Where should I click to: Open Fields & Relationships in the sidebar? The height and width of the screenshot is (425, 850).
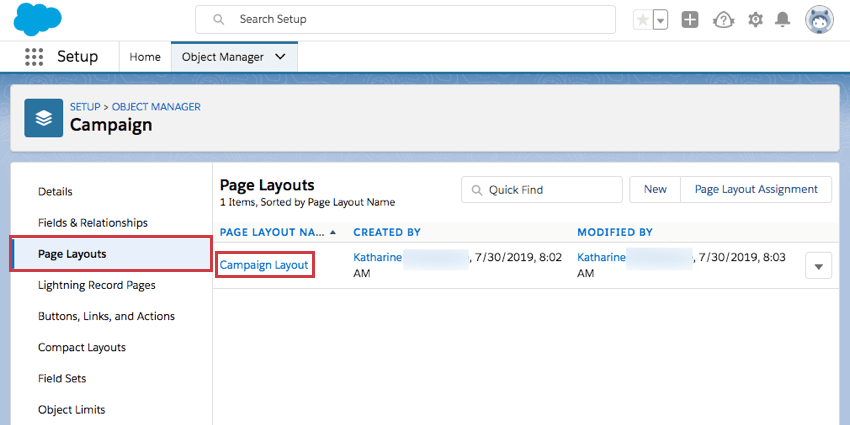pos(93,223)
